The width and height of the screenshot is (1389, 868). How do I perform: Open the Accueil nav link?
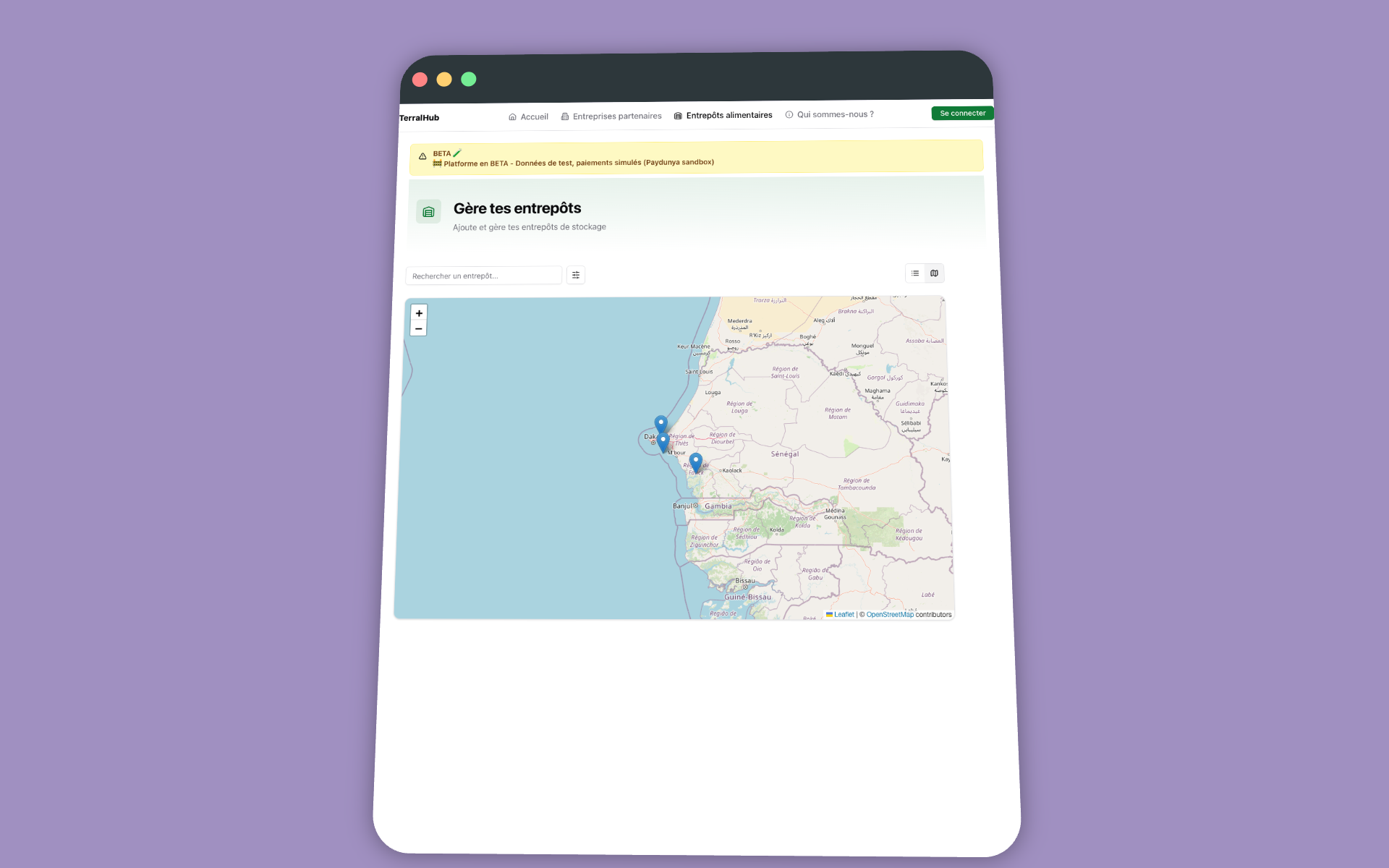tap(528, 116)
